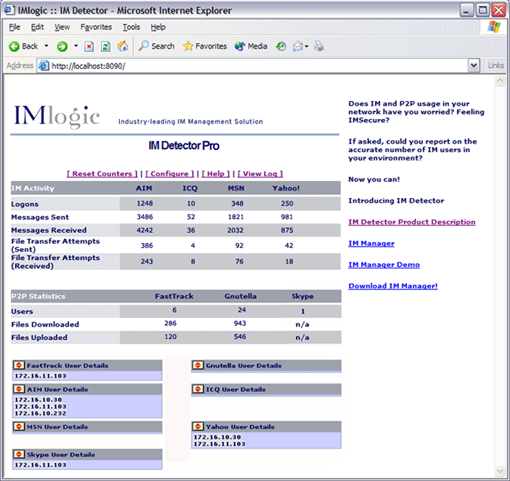510x481 pixels.
Task: Click the IE Back arrow icon
Action: (x=14, y=46)
